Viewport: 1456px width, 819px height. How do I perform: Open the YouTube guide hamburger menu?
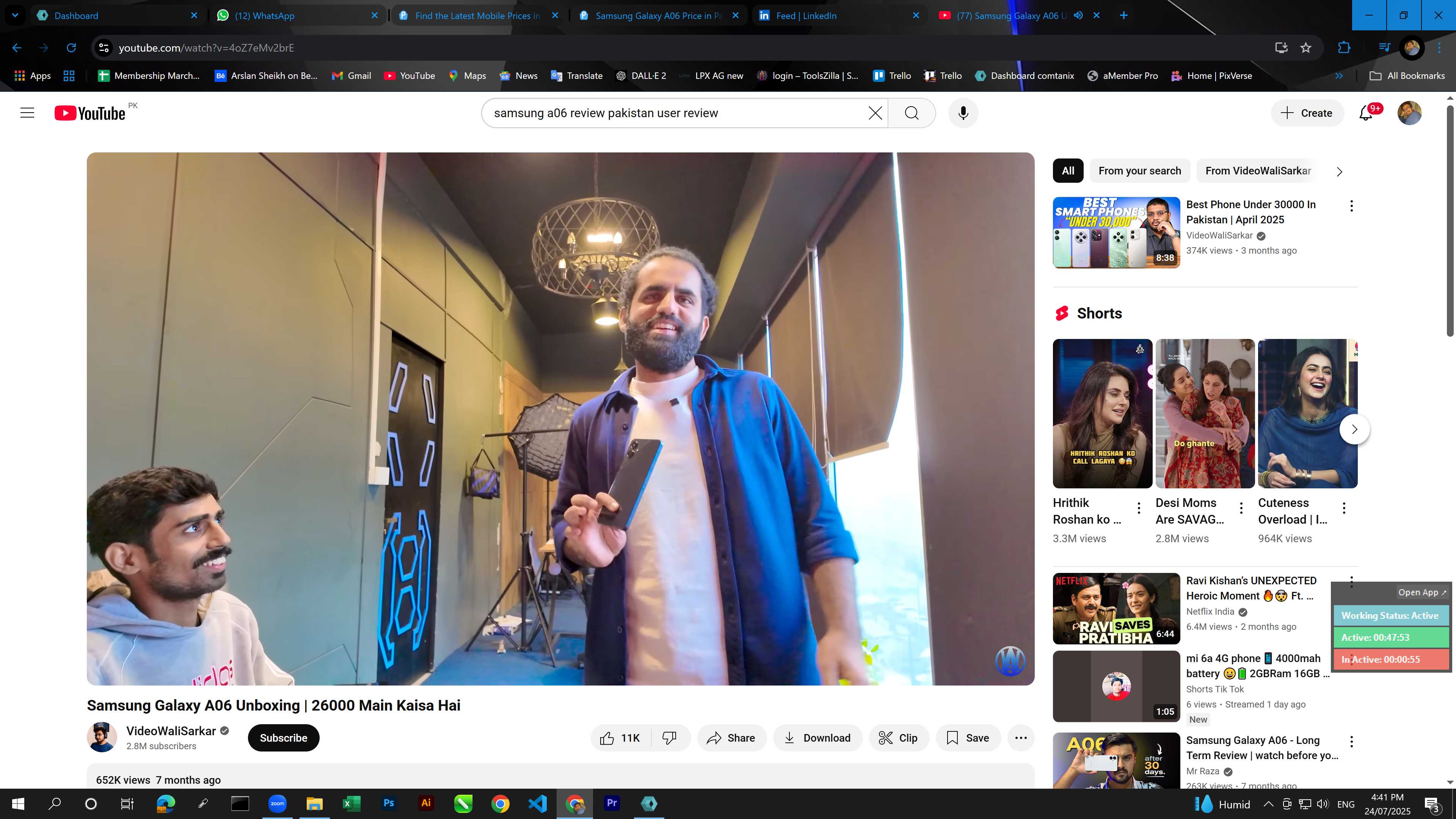tap(27, 113)
